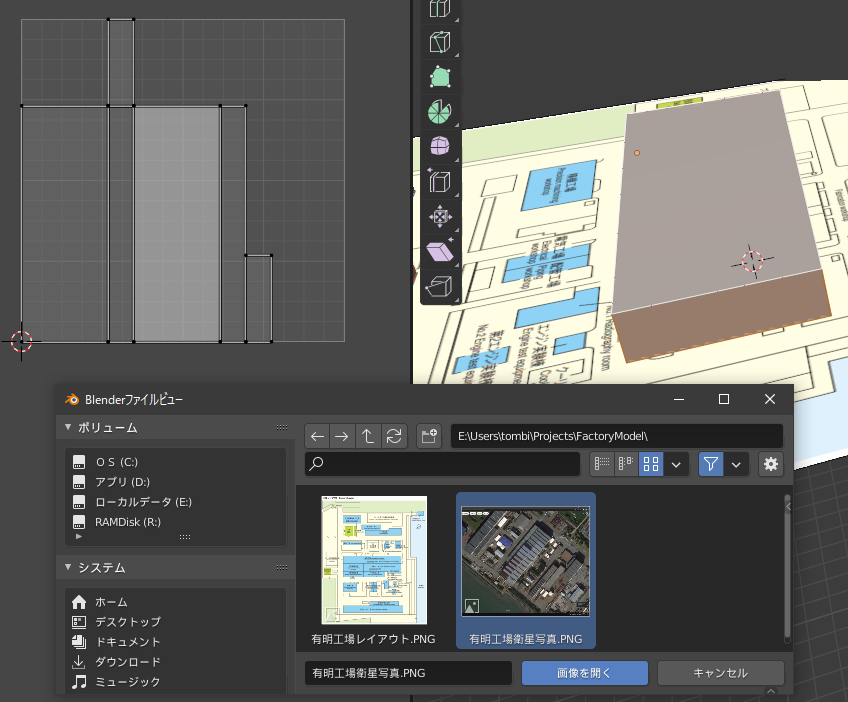848x702 pixels.
Task: Open the filter settings dropdown arrow
Action: [x=737, y=464]
